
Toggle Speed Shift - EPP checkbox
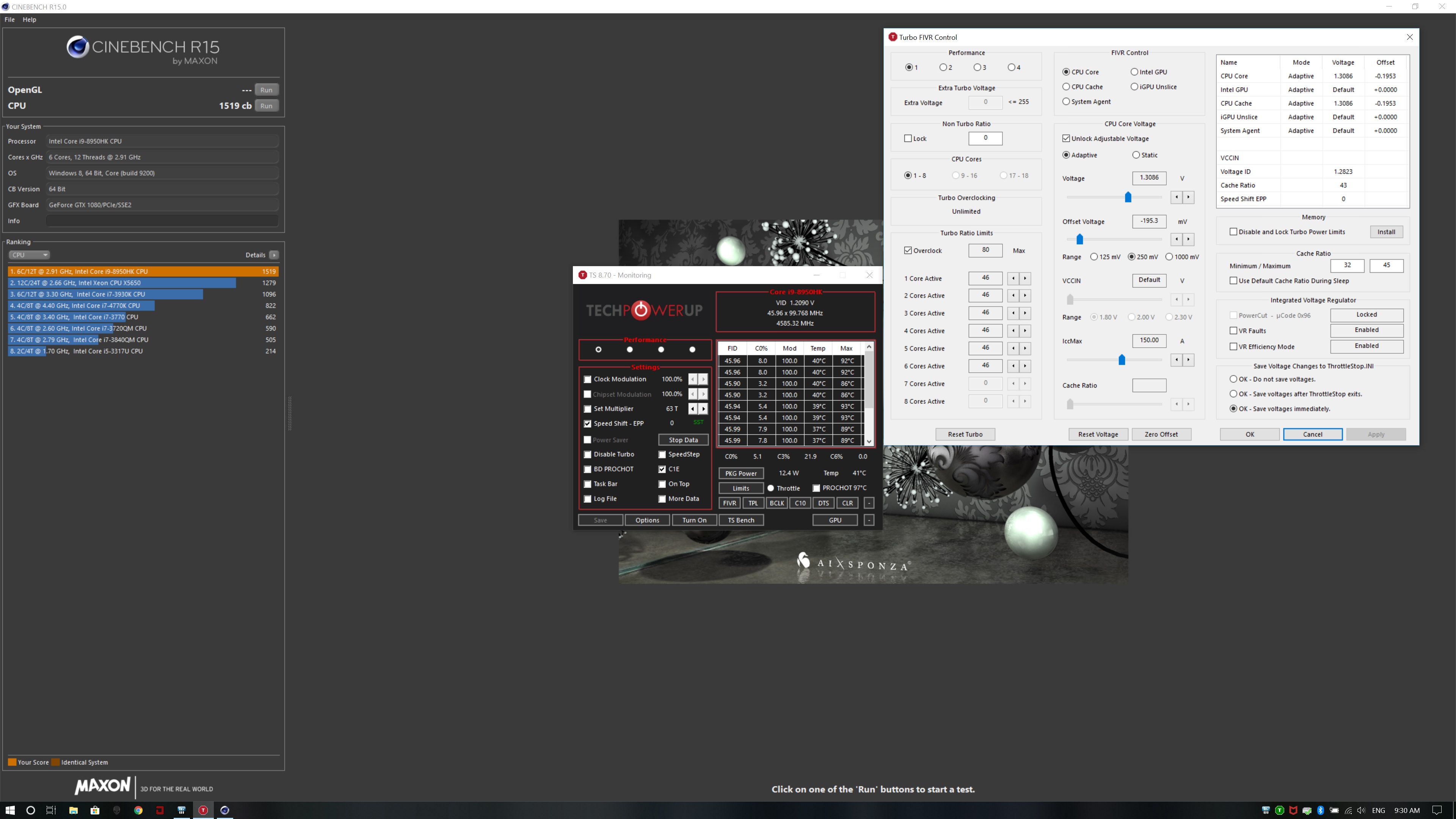point(587,424)
